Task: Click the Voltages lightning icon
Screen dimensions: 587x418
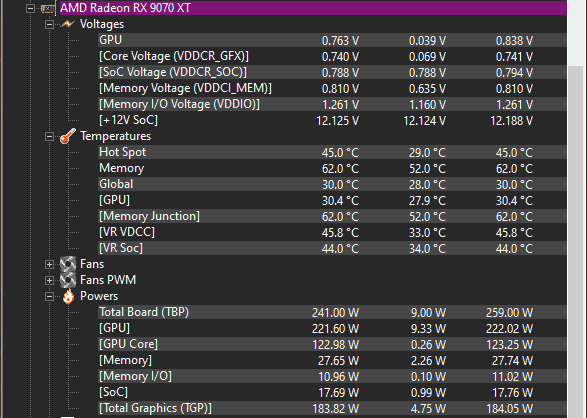Action: click(68, 24)
